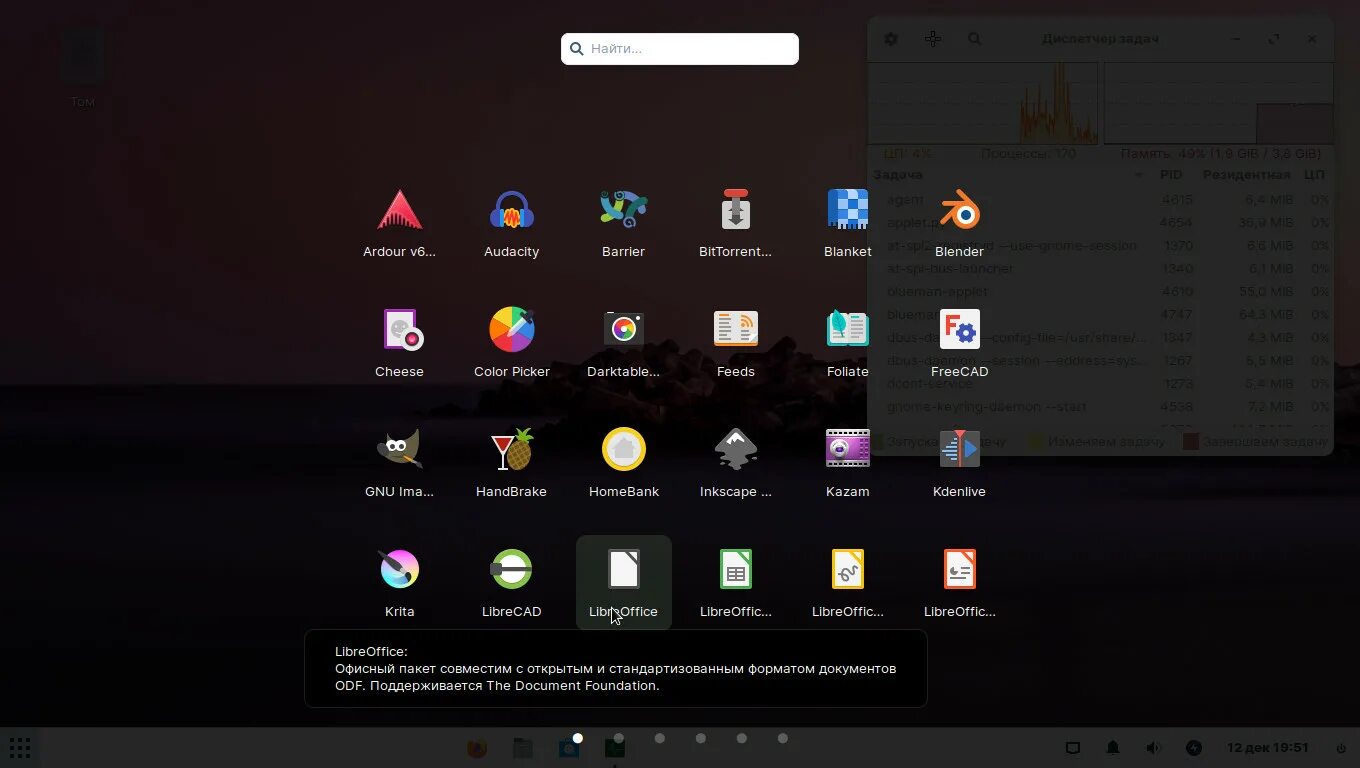Click the 12 дек 19:51 clock
This screenshot has width=1360, height=768.
coord(1267,747)
